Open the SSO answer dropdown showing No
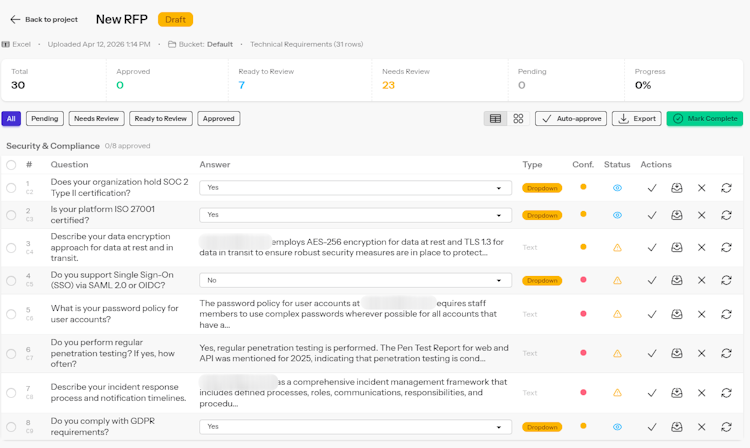The height and width of the screenshot is (448, 750). click(x=355, y=280)
